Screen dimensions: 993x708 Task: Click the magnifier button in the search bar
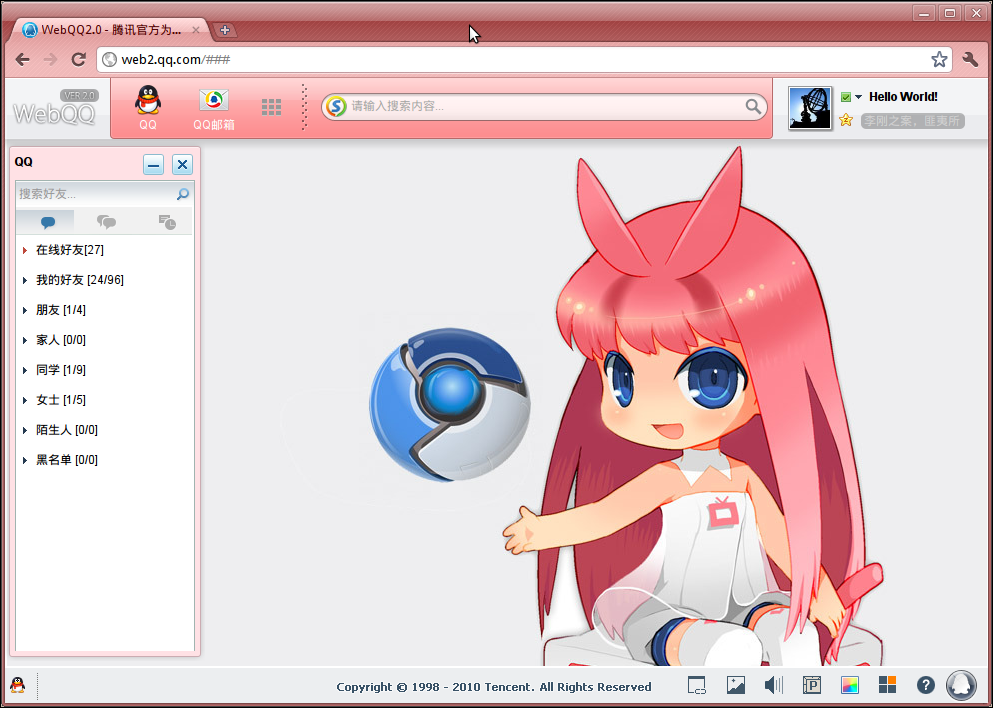(x=753, y=106)
